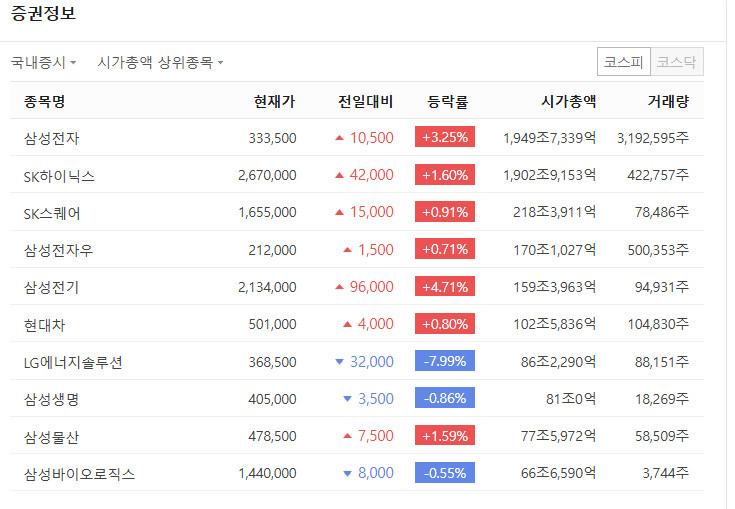This screenshot has width=735, height=509.
Task: Click the 현재가 column header
Action: click(275, 101)
